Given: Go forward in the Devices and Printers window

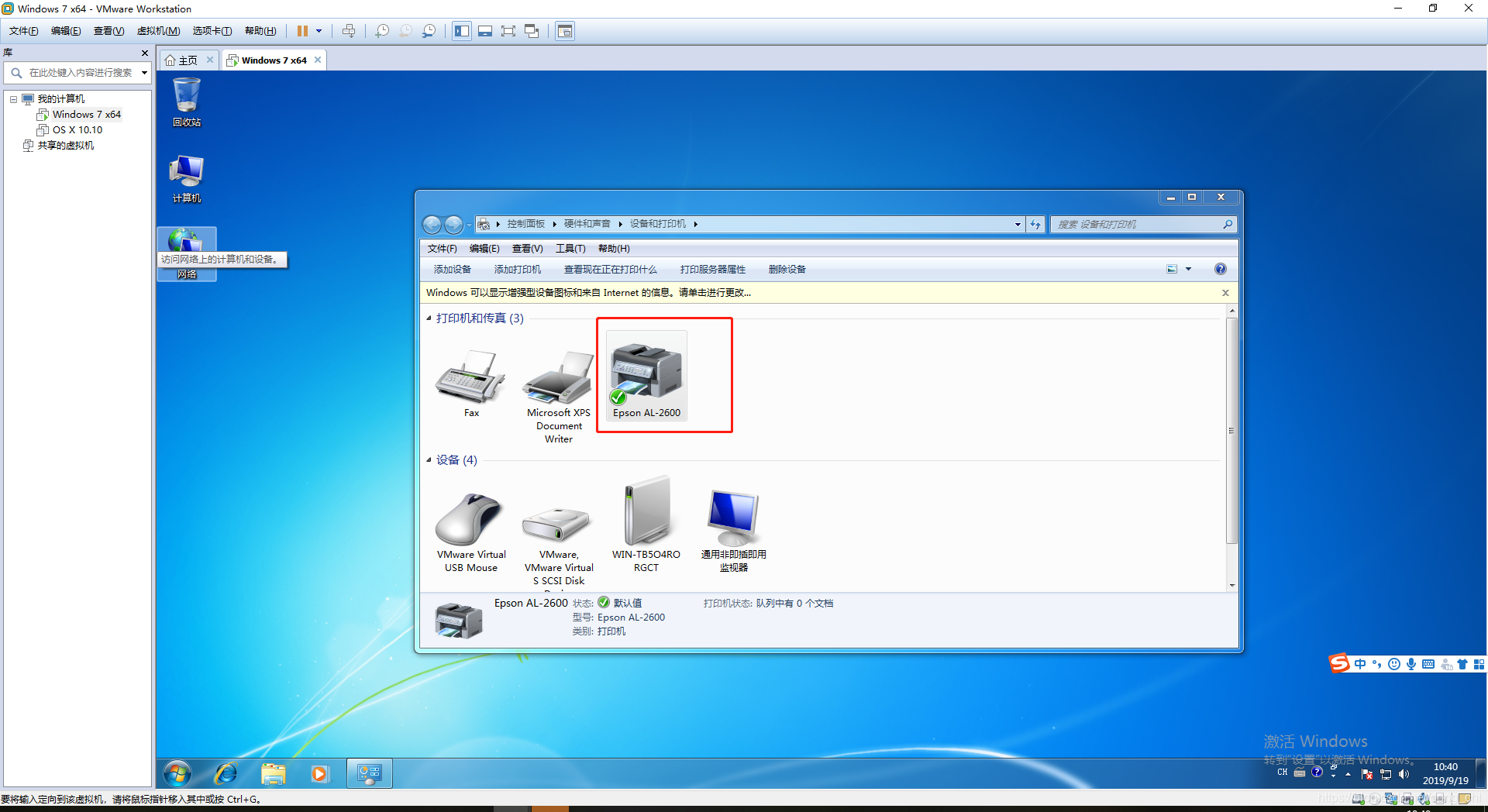Looking at the screenshot, I should pos(454,225).
